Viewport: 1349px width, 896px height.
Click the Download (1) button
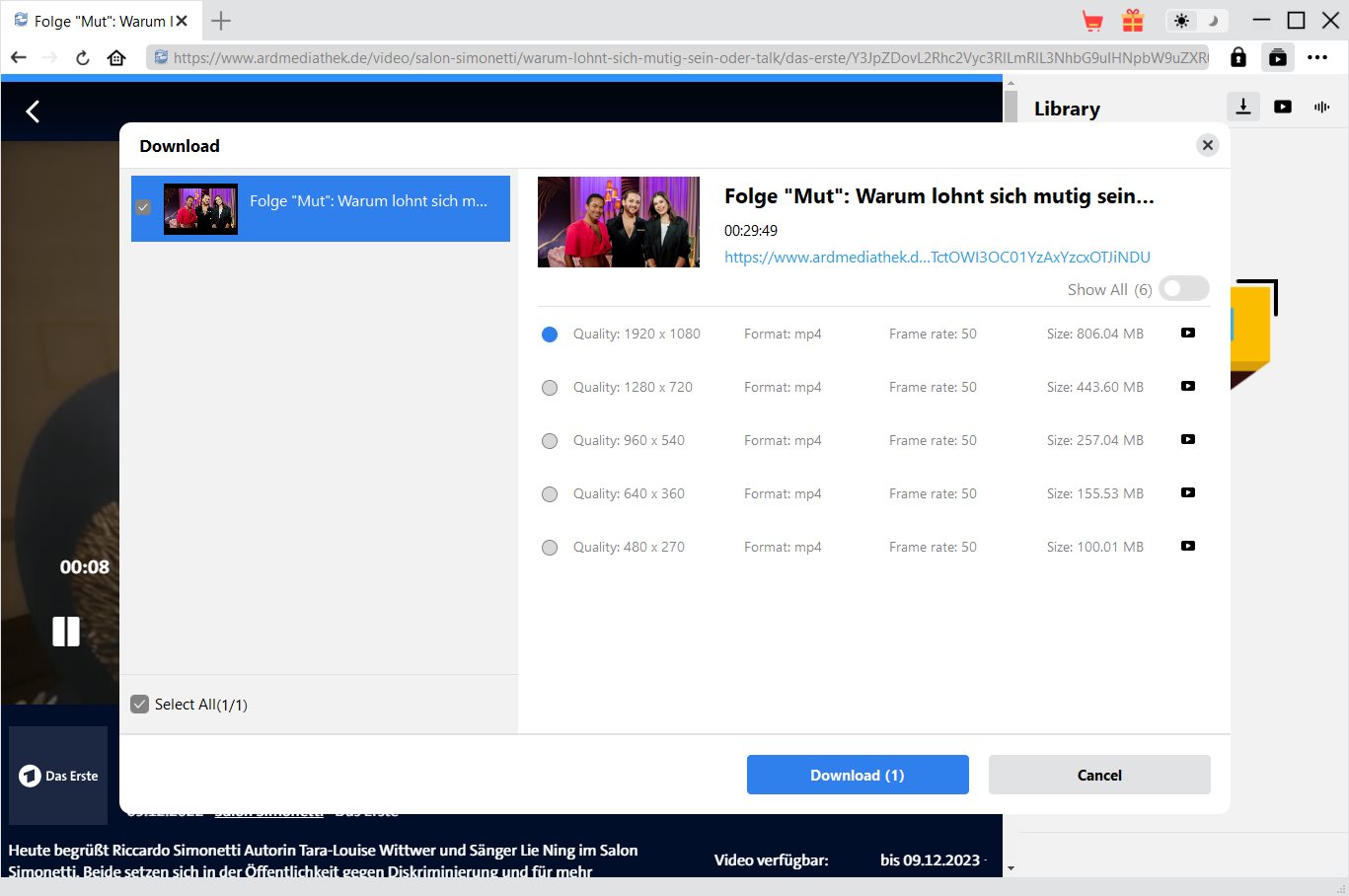click(857, 775)
